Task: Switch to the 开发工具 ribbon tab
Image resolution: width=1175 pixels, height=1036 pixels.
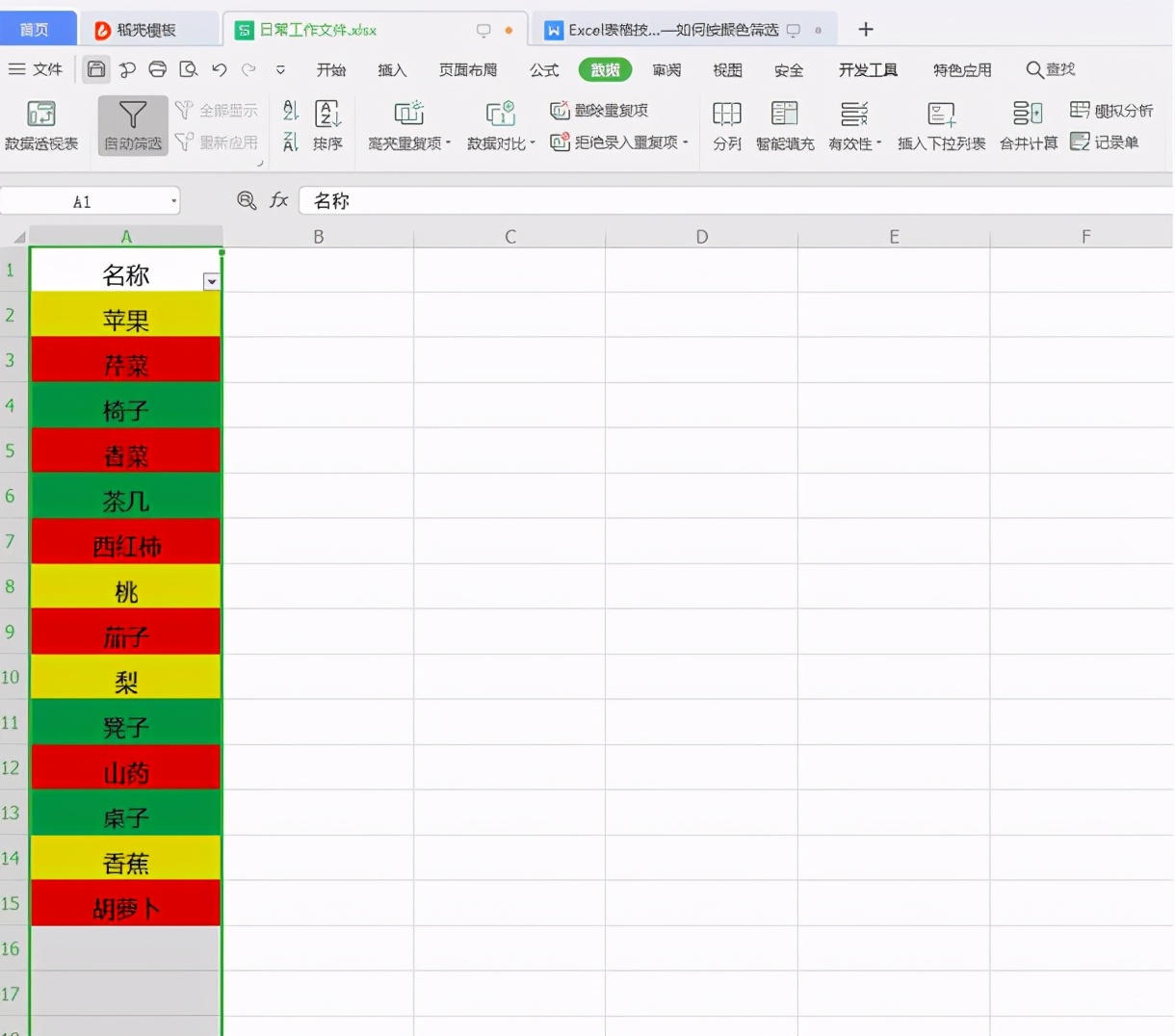Action: 868,69
